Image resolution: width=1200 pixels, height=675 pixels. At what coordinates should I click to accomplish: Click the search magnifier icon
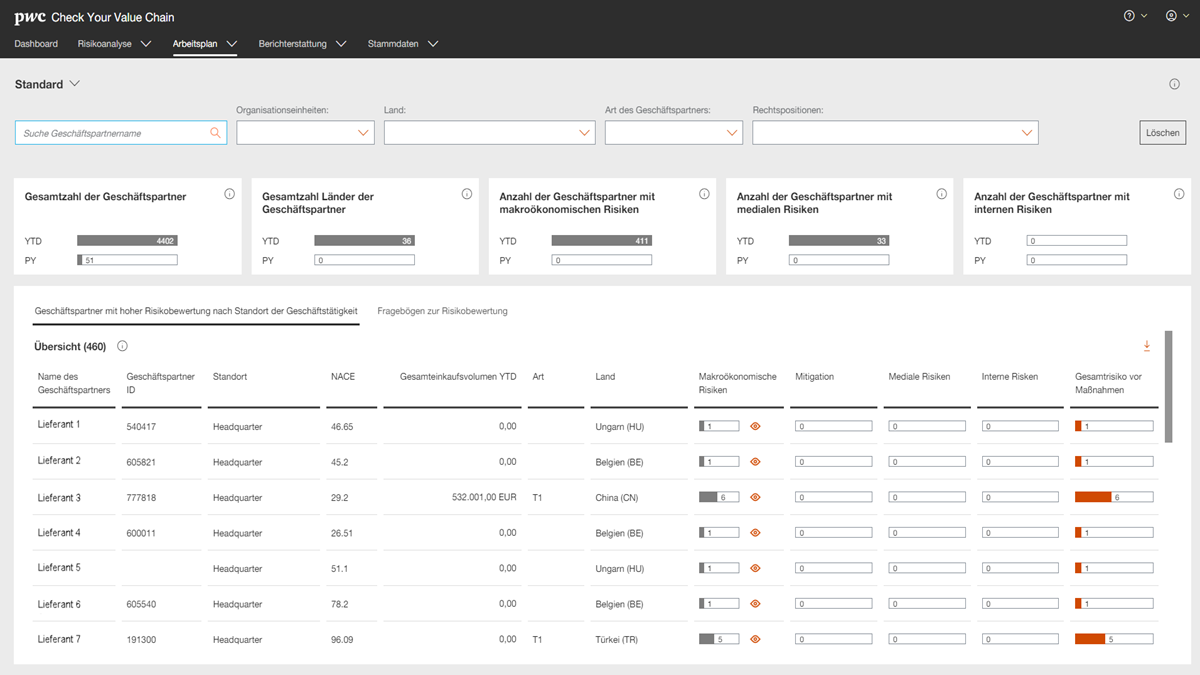click(x=215, y=133)
